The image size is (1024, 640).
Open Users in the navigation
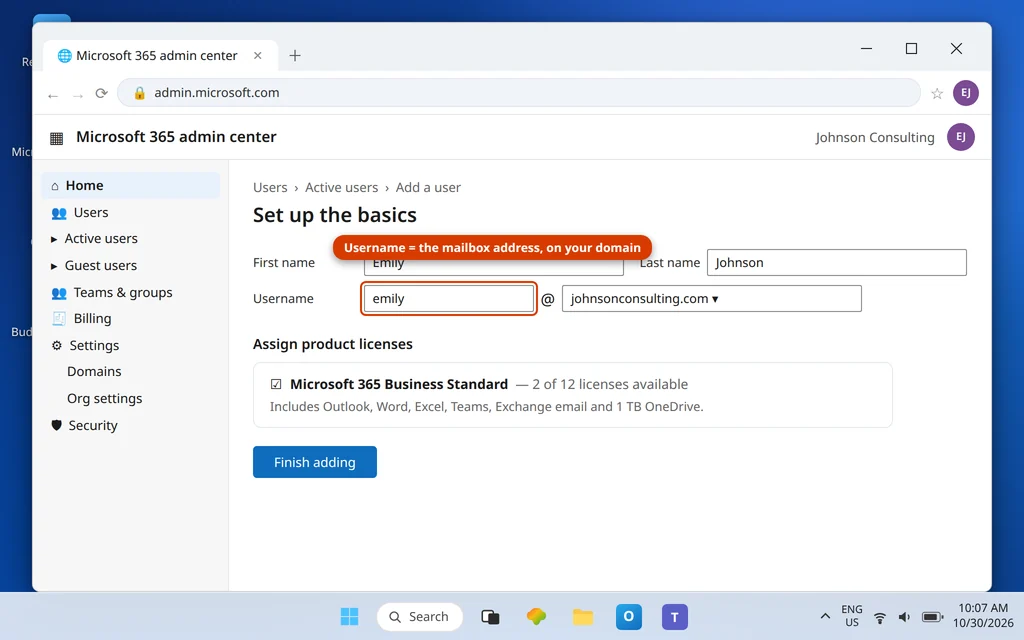91,213
